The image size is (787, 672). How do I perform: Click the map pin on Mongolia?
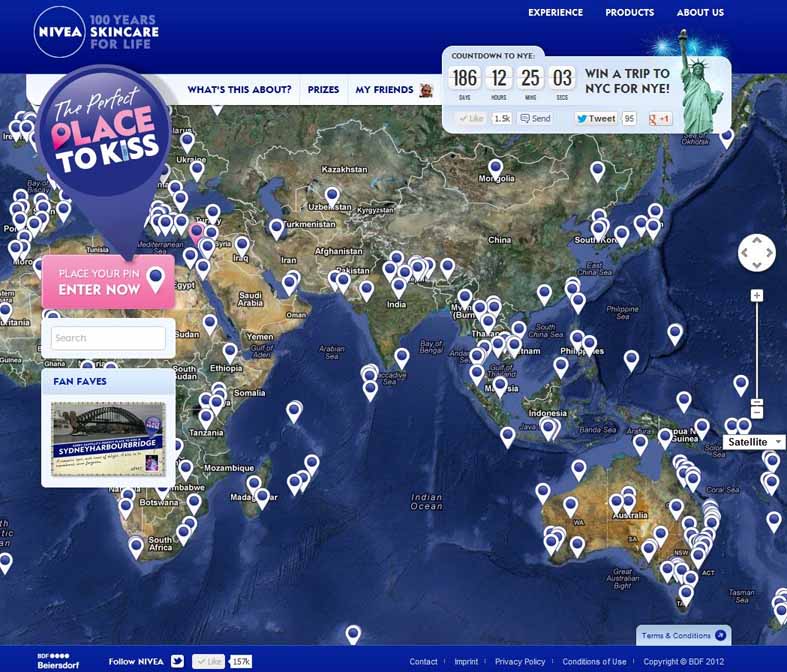495,170
